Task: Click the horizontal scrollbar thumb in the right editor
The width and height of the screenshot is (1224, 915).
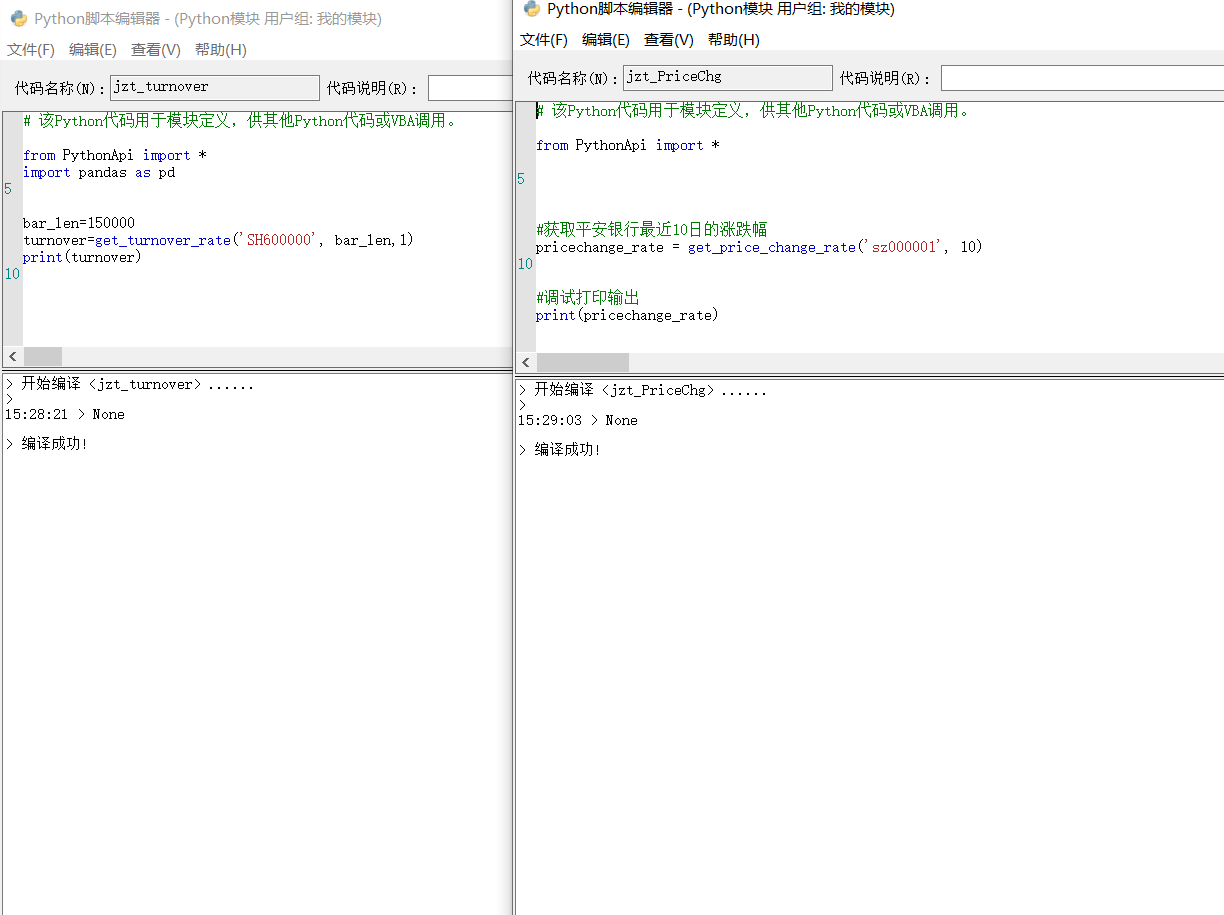Action: [583, 362]
